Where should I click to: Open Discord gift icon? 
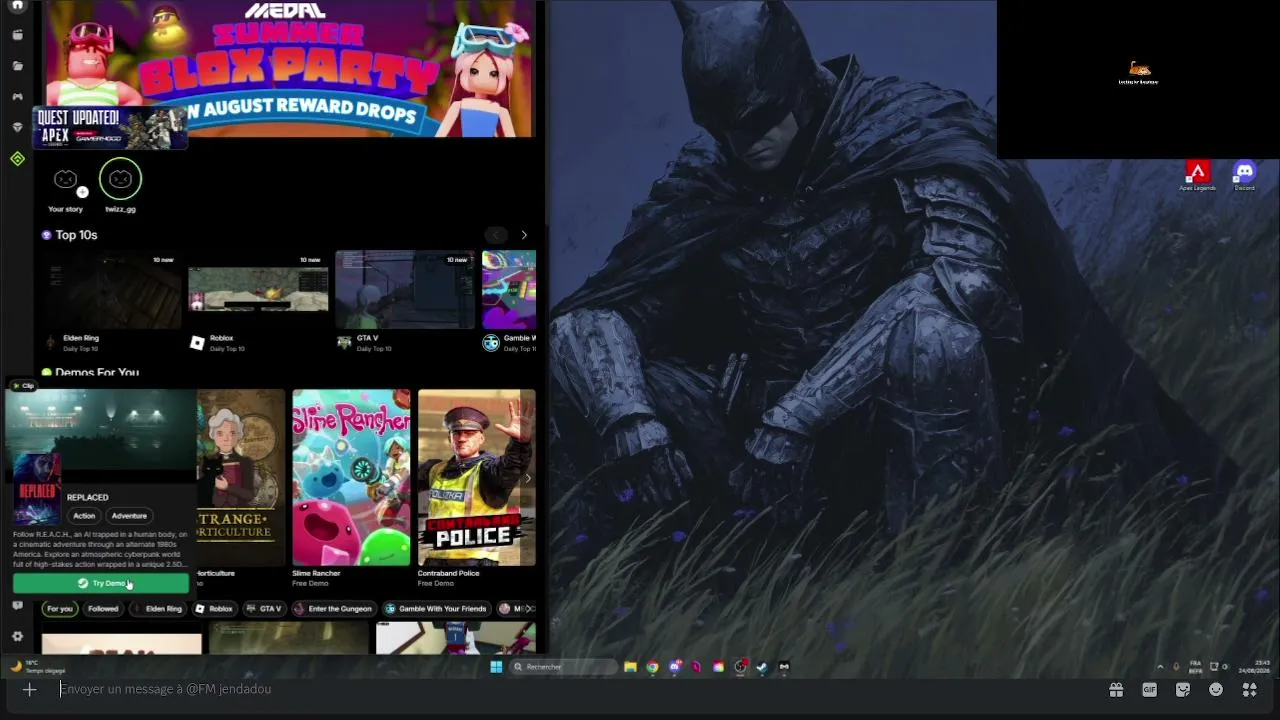[1116, 689]
